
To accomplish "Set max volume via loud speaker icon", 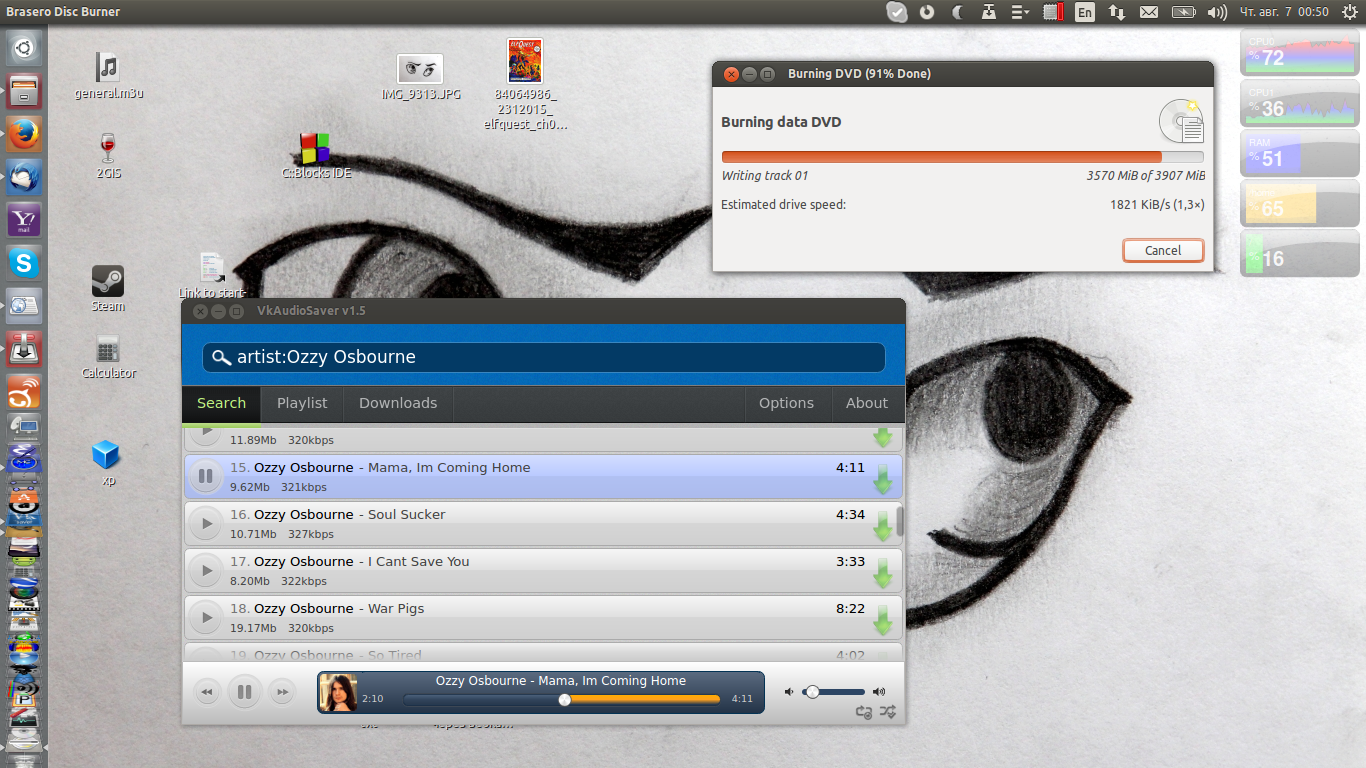I will coord(878,692).
